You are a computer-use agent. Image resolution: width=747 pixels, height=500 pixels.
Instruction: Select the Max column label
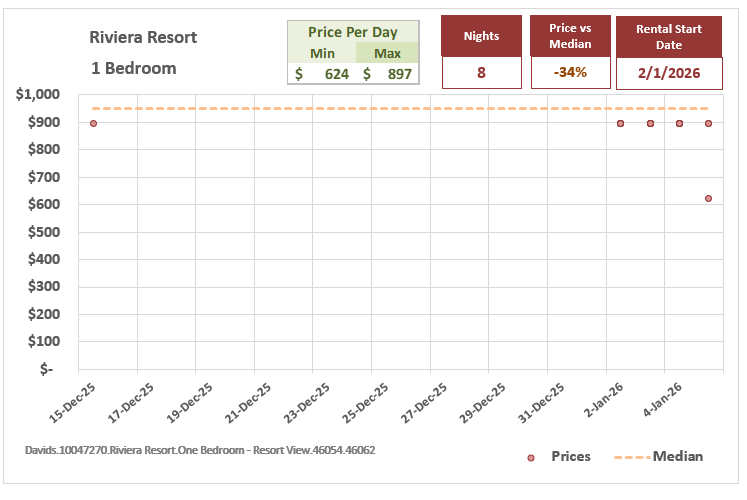(x=386, y=53)
